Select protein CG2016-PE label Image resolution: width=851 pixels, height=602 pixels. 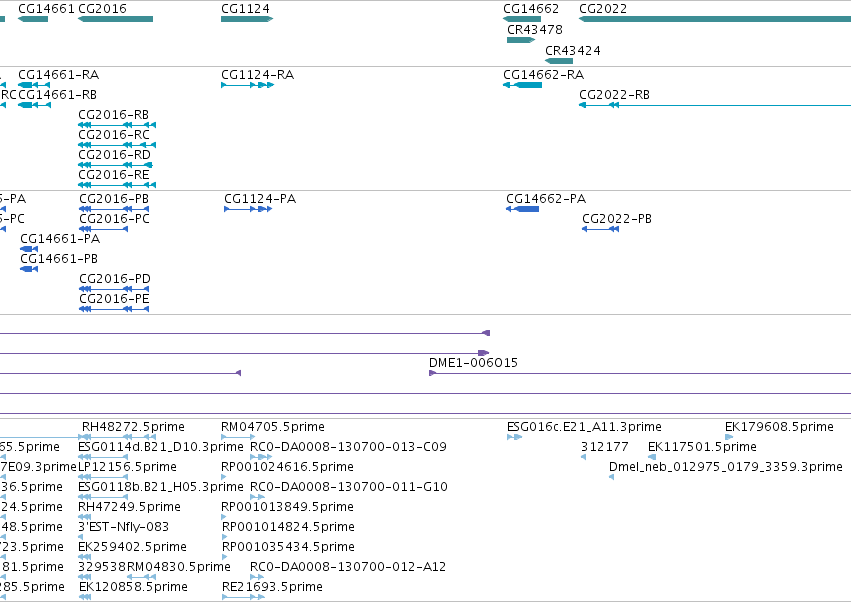[x=114, y=299]
